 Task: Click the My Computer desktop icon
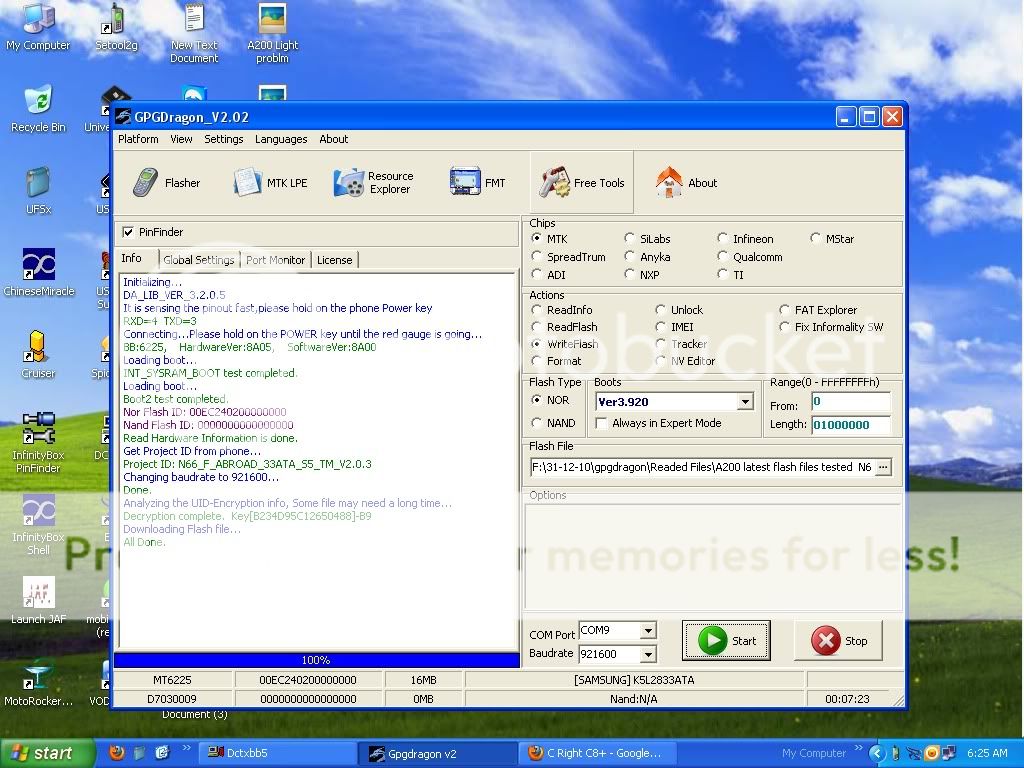click(x=38, y=27)
